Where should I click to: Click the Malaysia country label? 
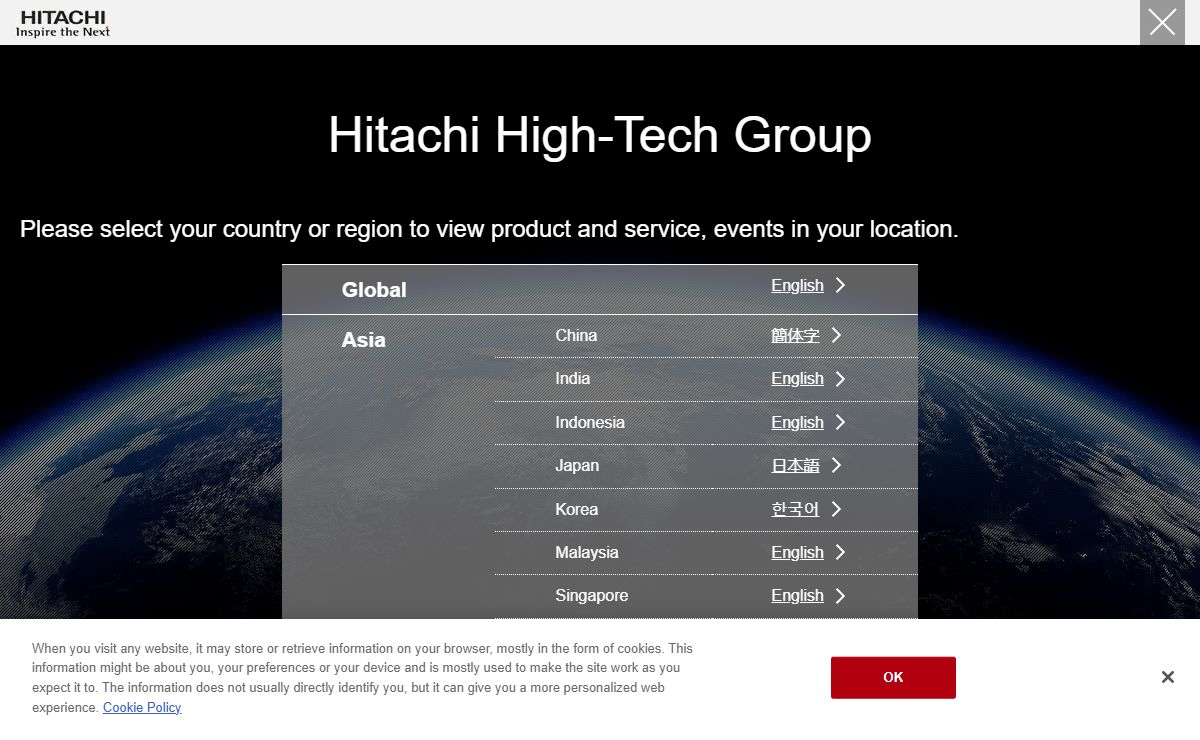coord(587,552)
